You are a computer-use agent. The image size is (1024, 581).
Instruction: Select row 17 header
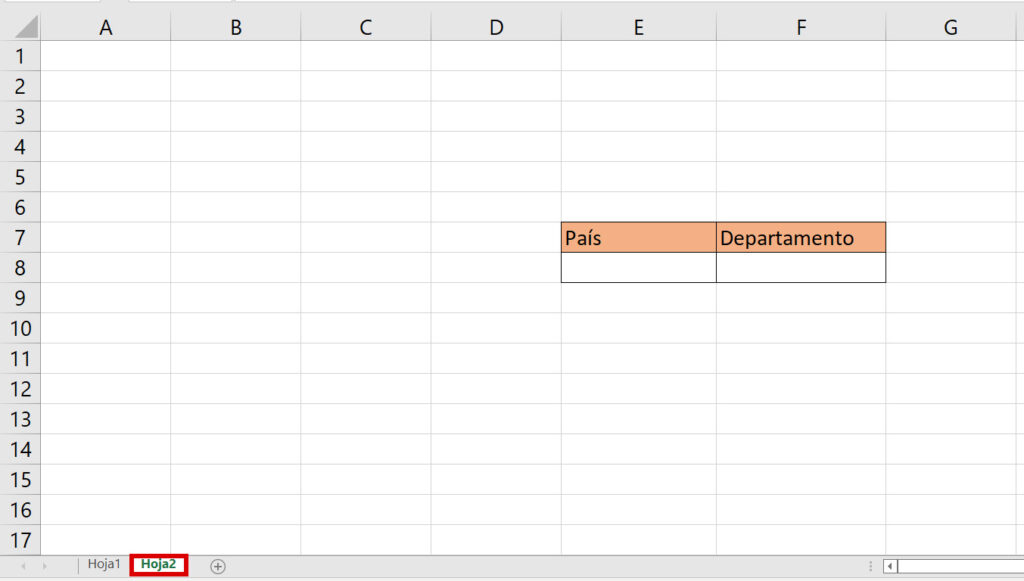(x=20, y=540)
